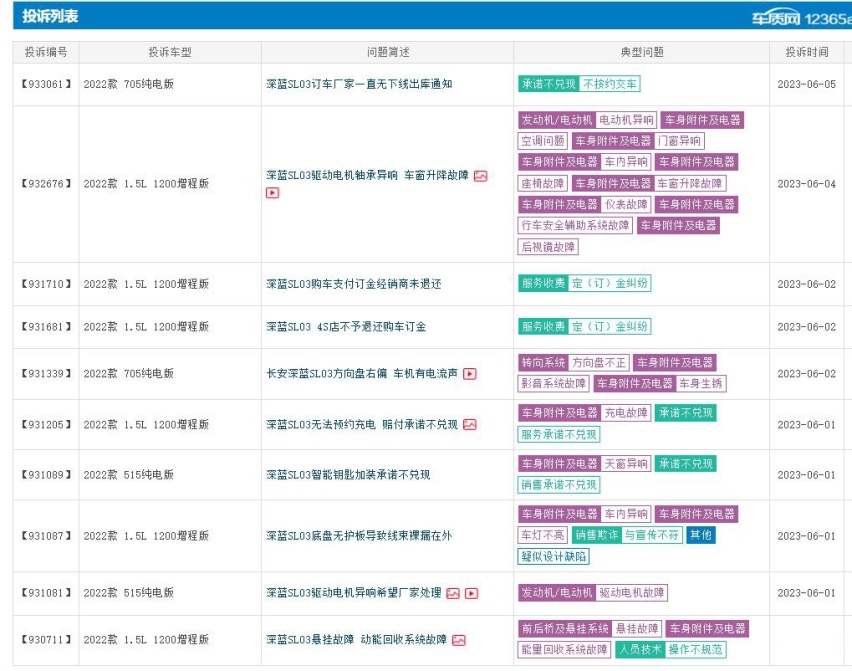The width and height of the screenshot is (852, 671).
Task: Open image icon for complaint 931205
Action: (x=470, y=424)
